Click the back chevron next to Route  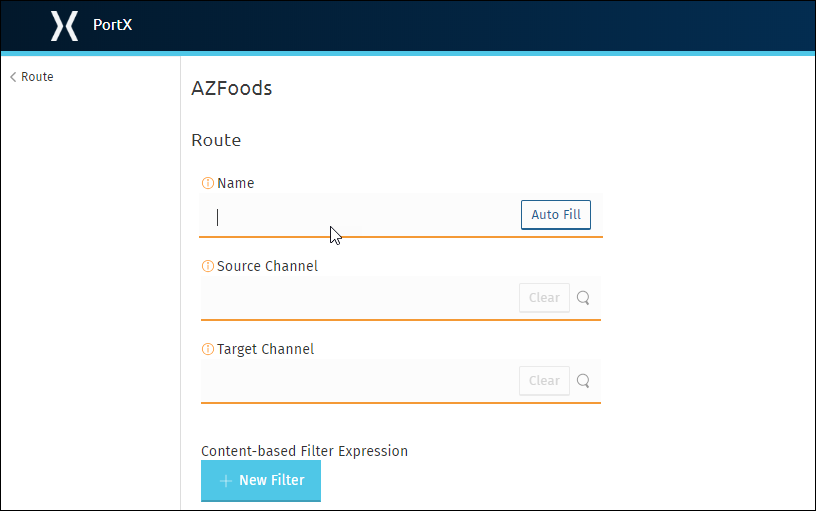[x=13, y=77]
